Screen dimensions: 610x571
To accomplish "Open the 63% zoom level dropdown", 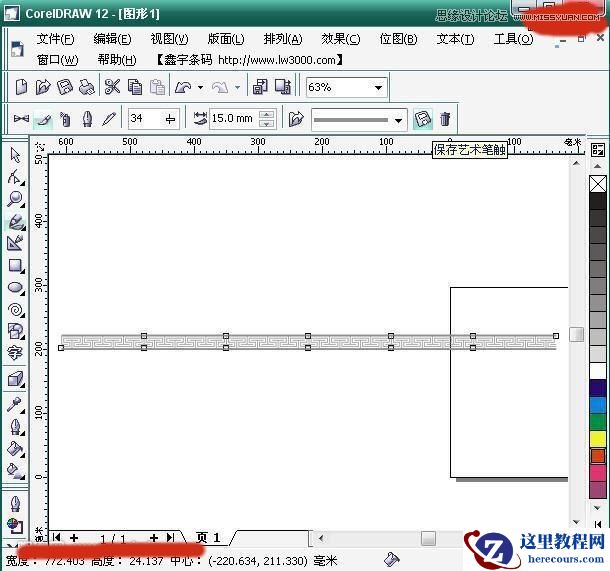I will point(378,88).
